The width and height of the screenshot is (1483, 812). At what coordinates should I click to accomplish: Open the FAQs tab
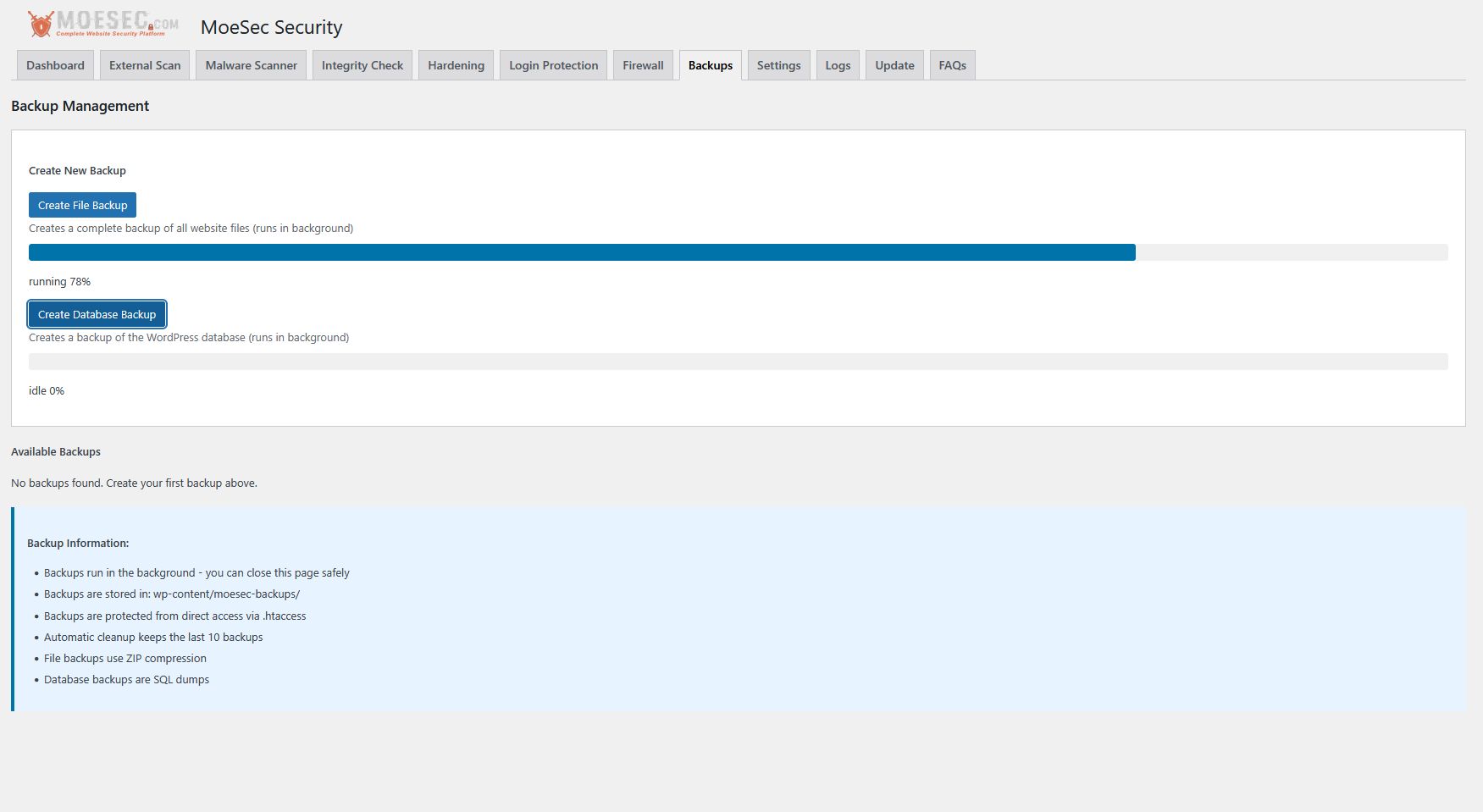[952, 65]
